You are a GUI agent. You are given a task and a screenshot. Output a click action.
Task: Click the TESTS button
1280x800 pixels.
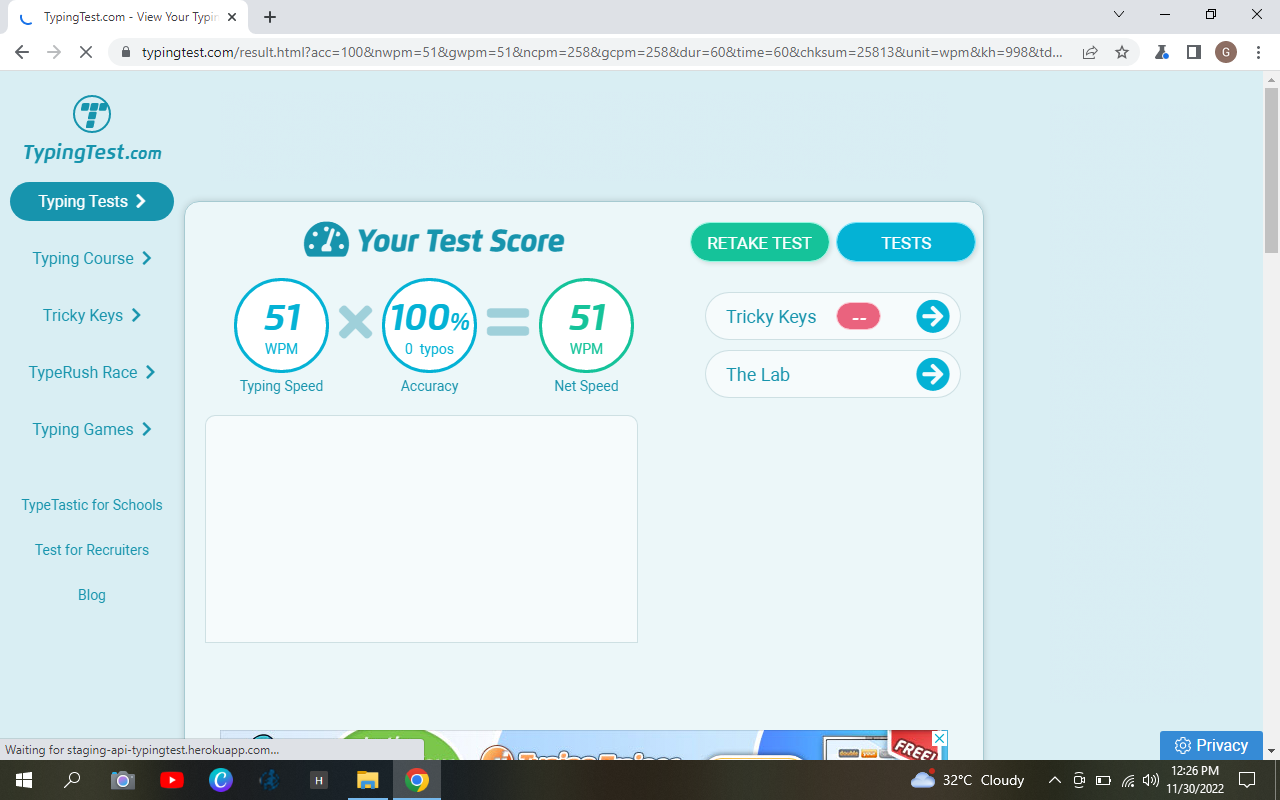(x=906, y=243)
